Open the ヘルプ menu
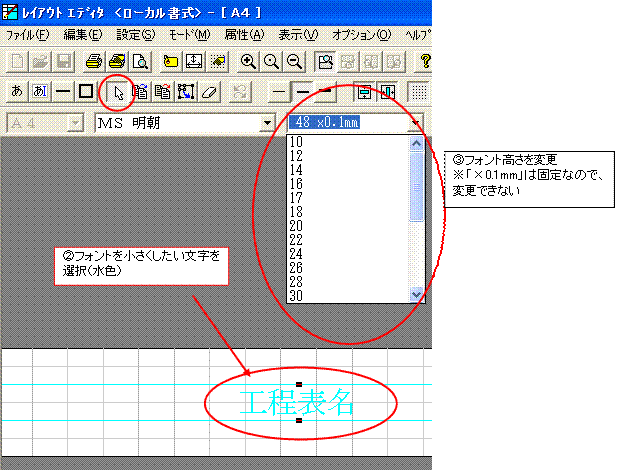617x470 pixels. (x=418, y=35)
